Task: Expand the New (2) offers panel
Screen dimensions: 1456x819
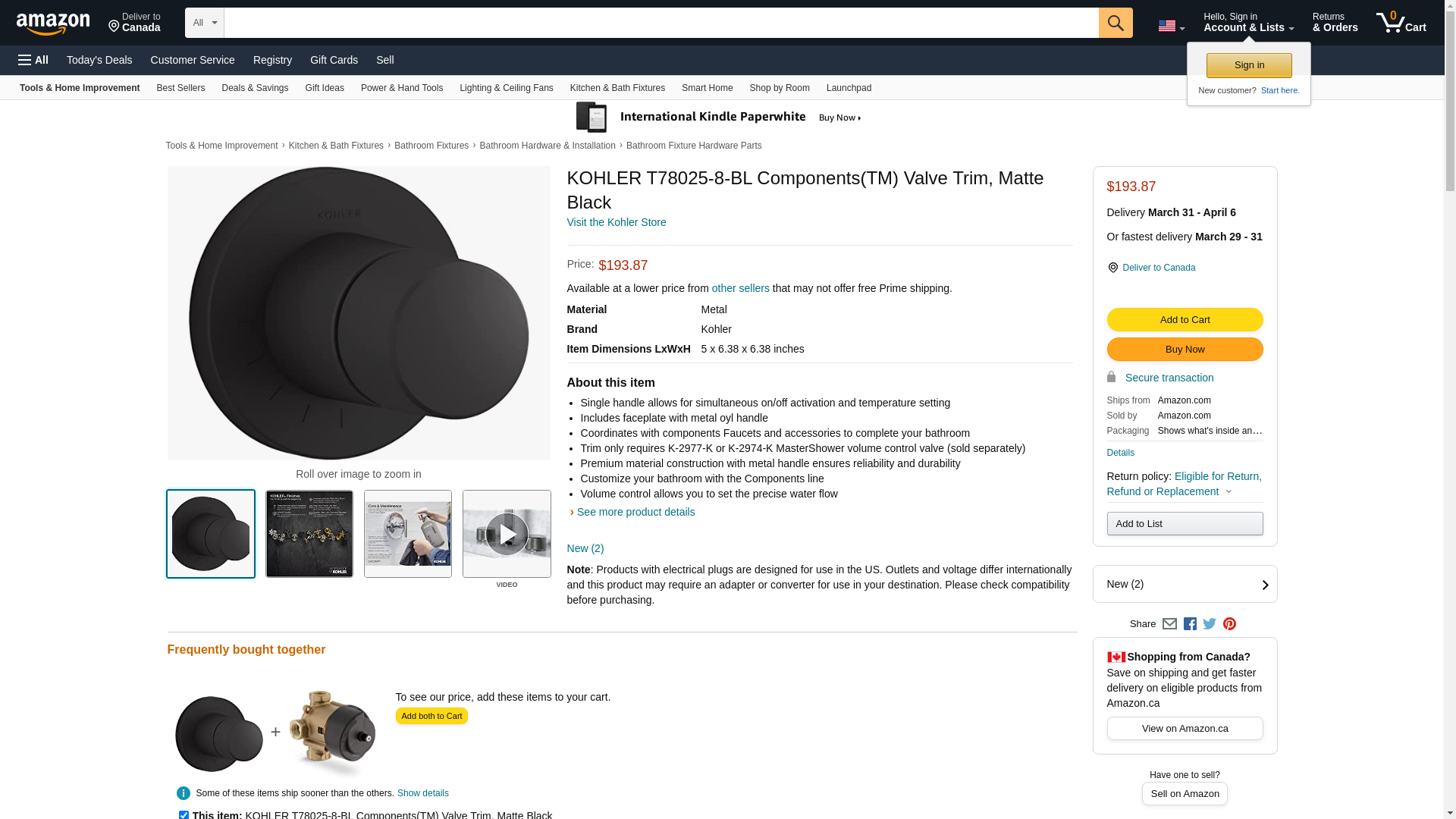Action: pos(1185,584)
